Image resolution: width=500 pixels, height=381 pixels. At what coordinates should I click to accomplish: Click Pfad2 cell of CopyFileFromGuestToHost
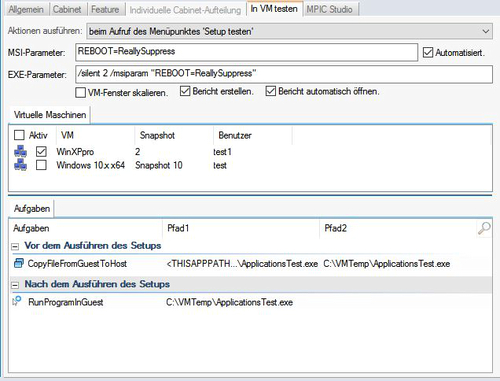[x=387, y=264]
